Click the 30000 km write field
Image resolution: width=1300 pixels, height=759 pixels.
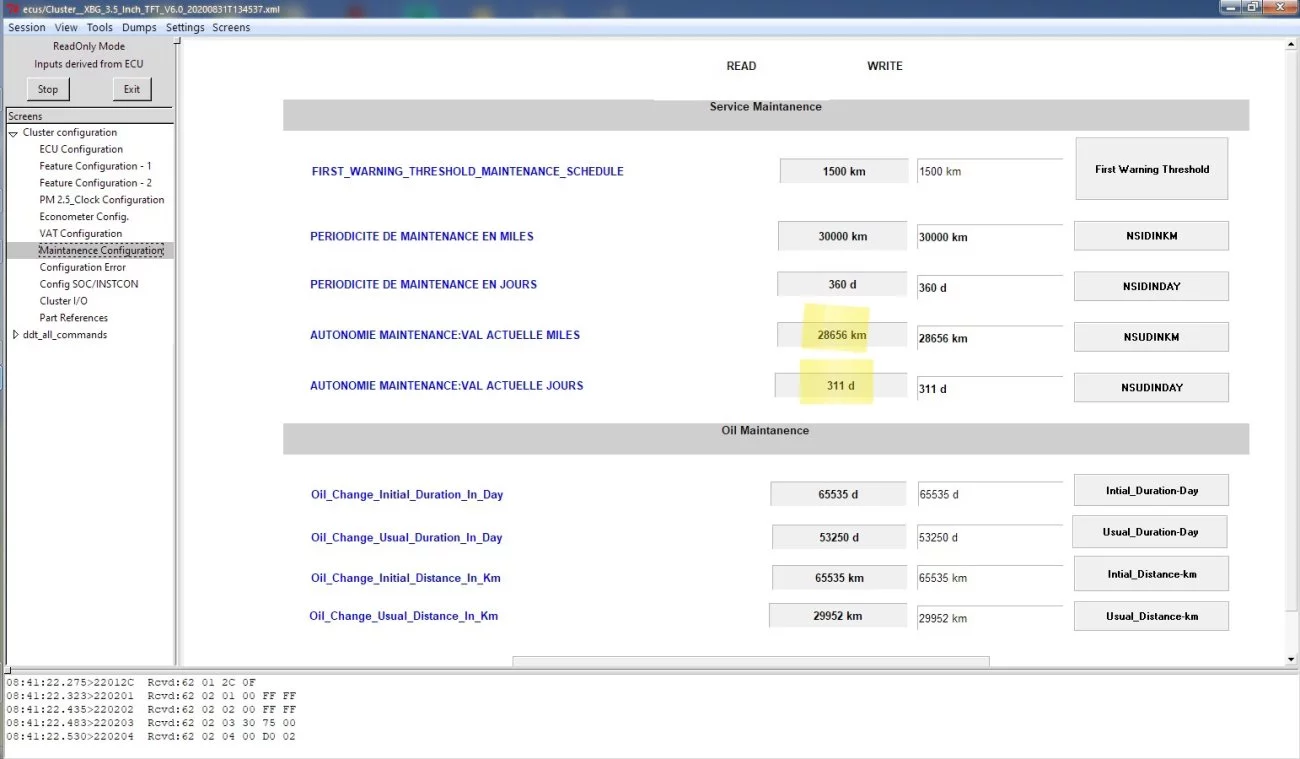click(x=990, y=237)
